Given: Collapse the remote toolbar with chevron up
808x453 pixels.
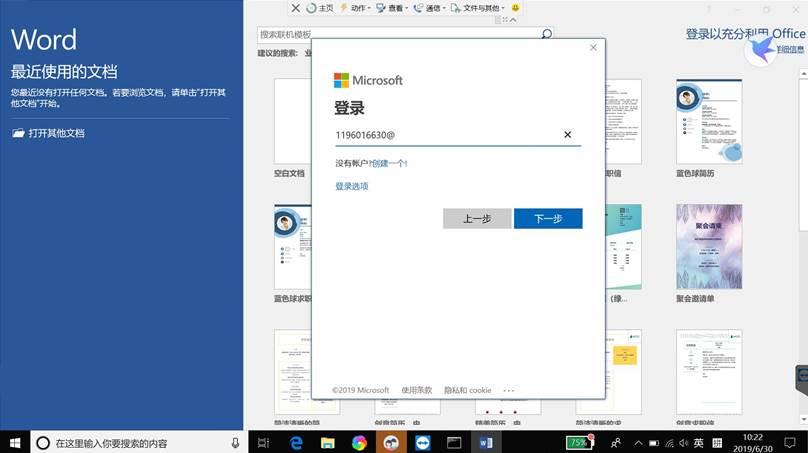Looking at the screenshot, I should point(513,20).
